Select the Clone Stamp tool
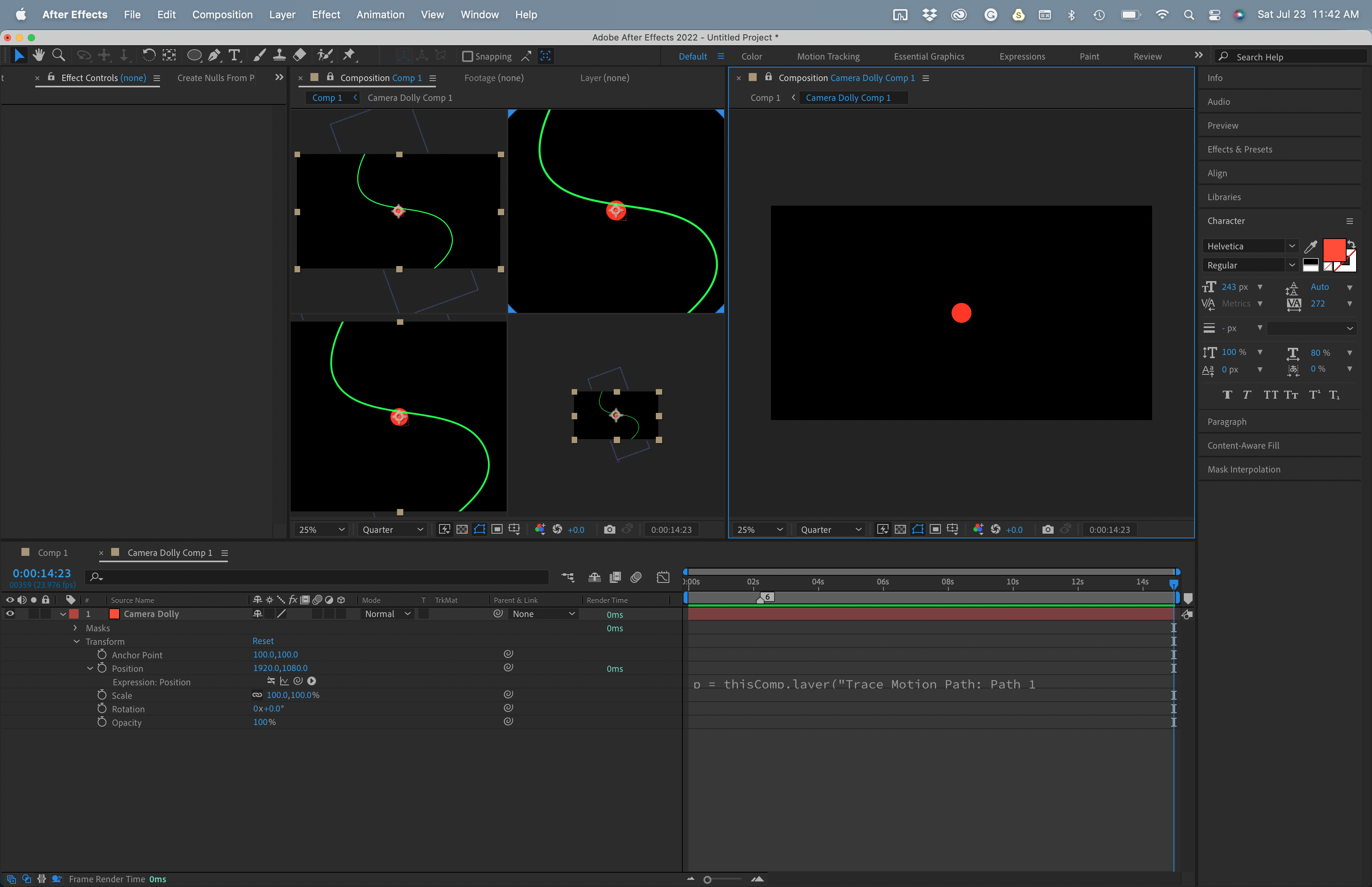1372x887 pixels. 279,55
